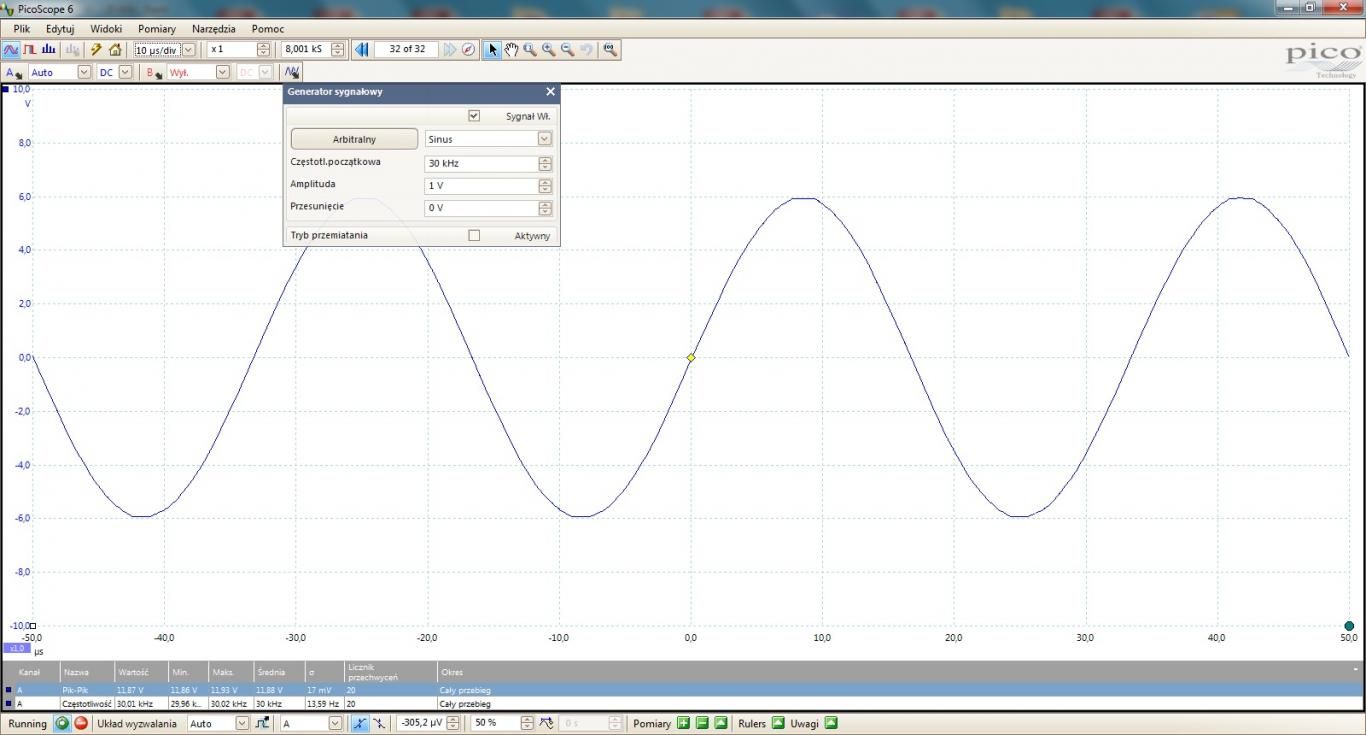
Task: Open the buffer navigator compass icon
Action: (468, 49)
